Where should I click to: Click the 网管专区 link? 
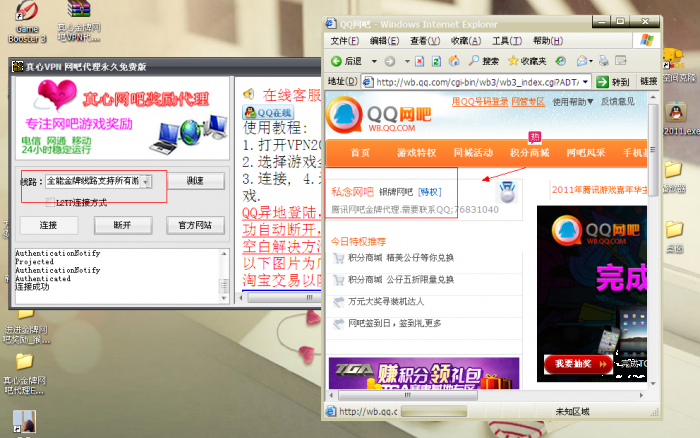click(x=528, y=101)
